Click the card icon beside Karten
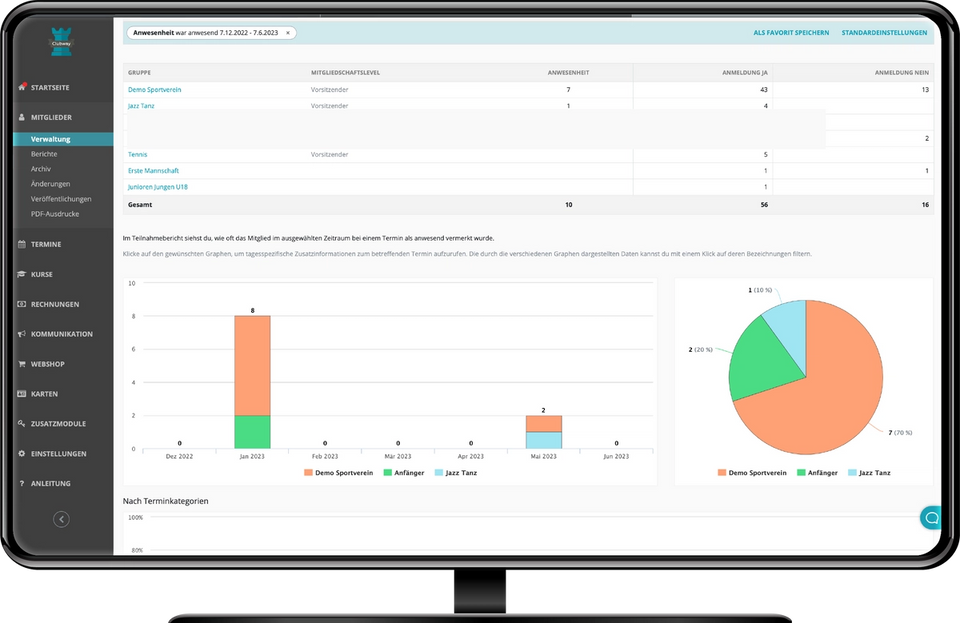The width and height of the screenshot is (960, 623). pyautogui.click(x=21, y=394)
